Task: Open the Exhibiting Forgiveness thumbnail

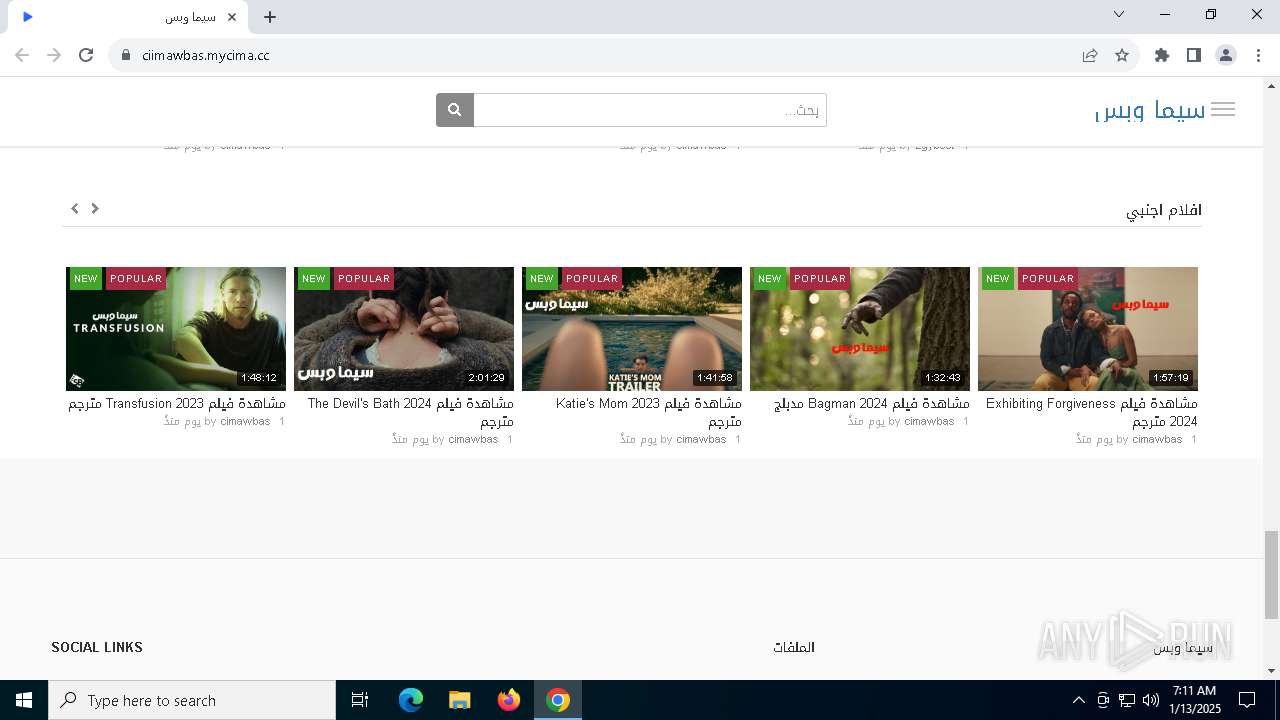Action: pos(1088,329)
